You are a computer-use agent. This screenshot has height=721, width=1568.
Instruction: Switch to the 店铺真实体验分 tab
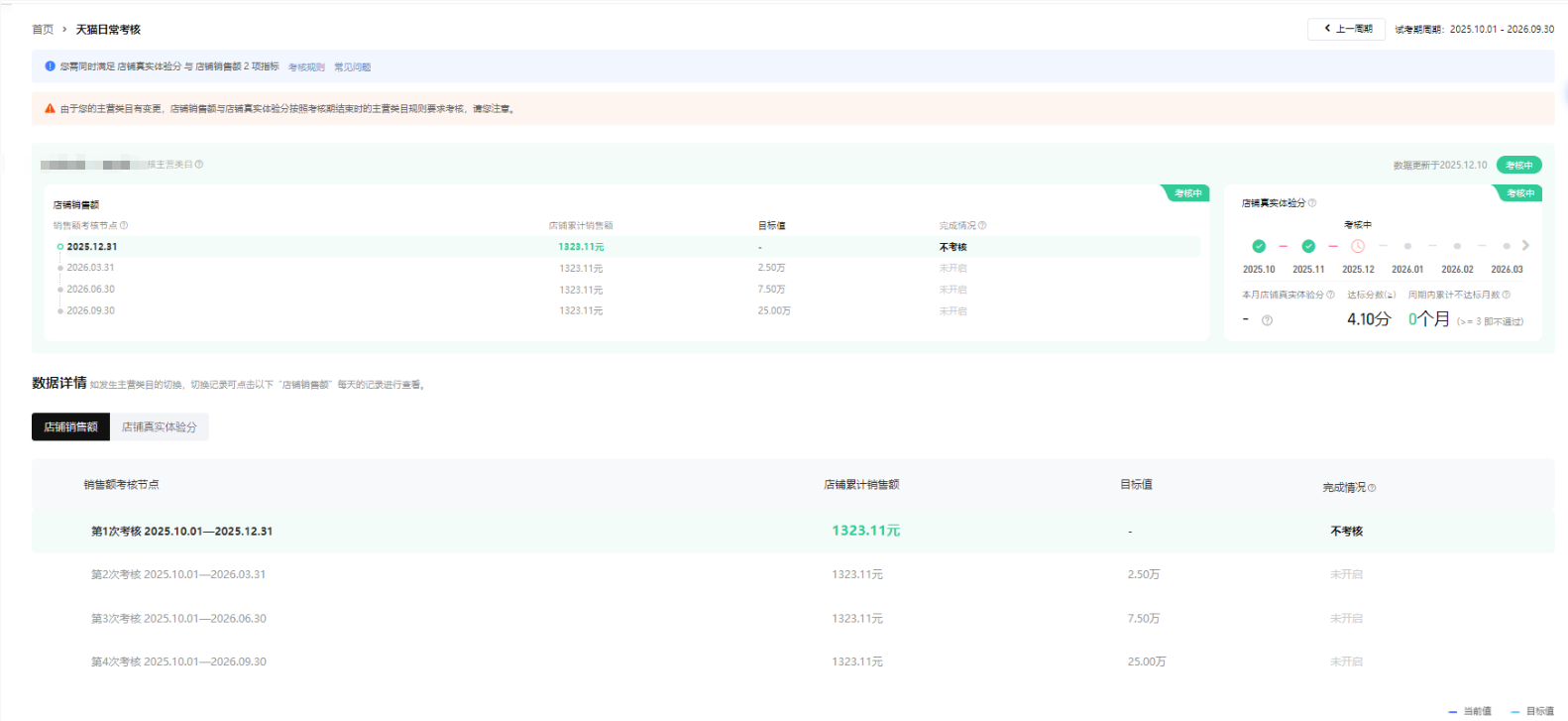(159, 427)
